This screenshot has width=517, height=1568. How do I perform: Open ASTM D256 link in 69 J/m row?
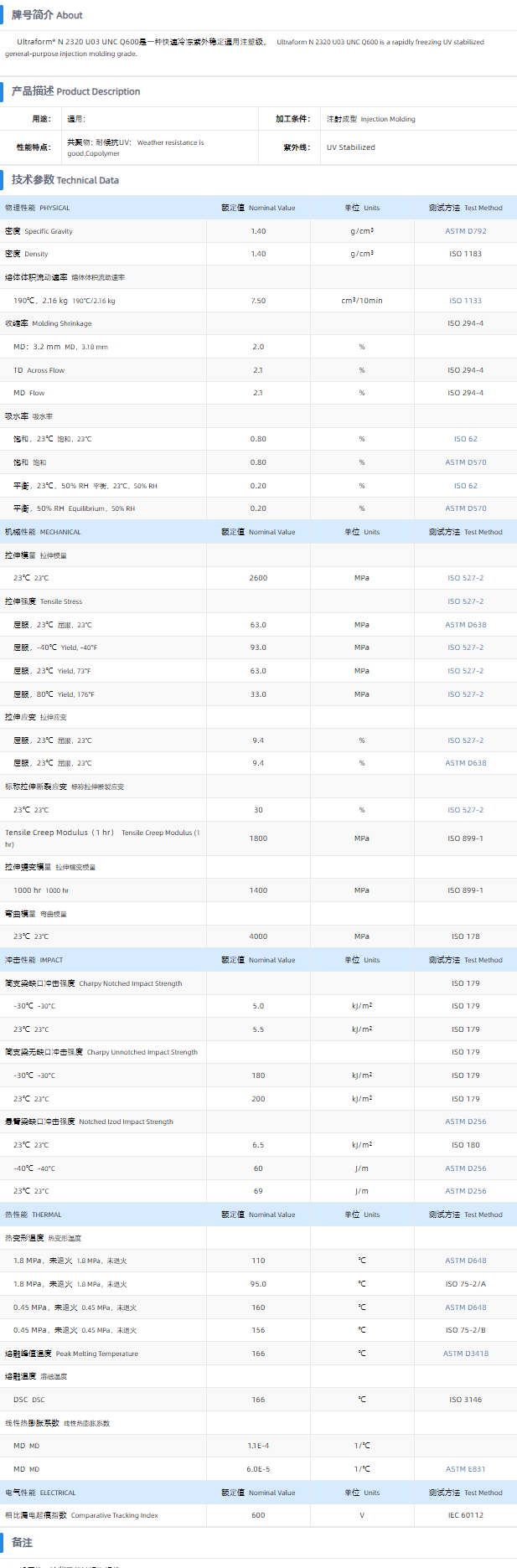pos(465,1191)
